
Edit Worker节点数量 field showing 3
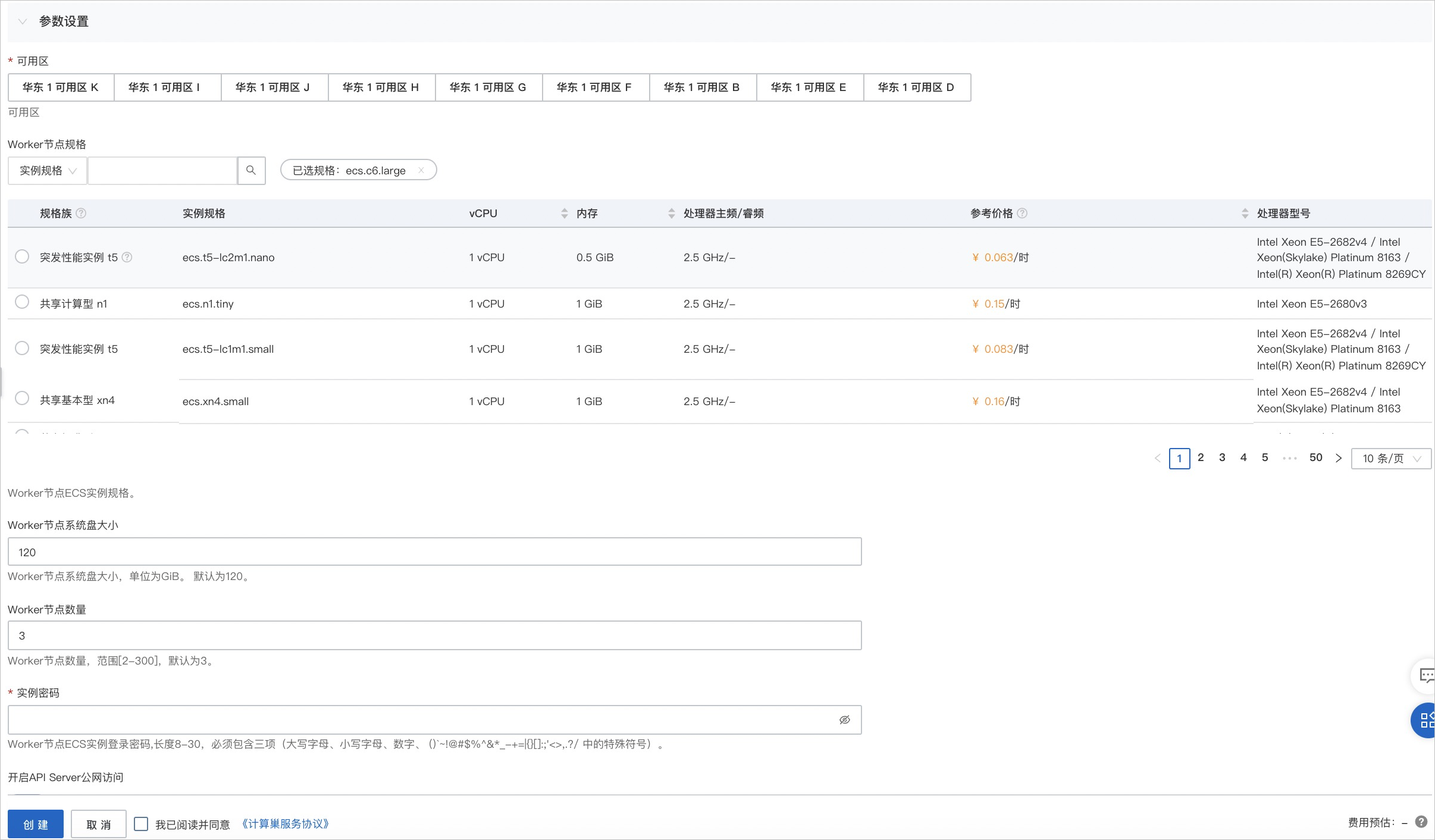pos(434,635)
